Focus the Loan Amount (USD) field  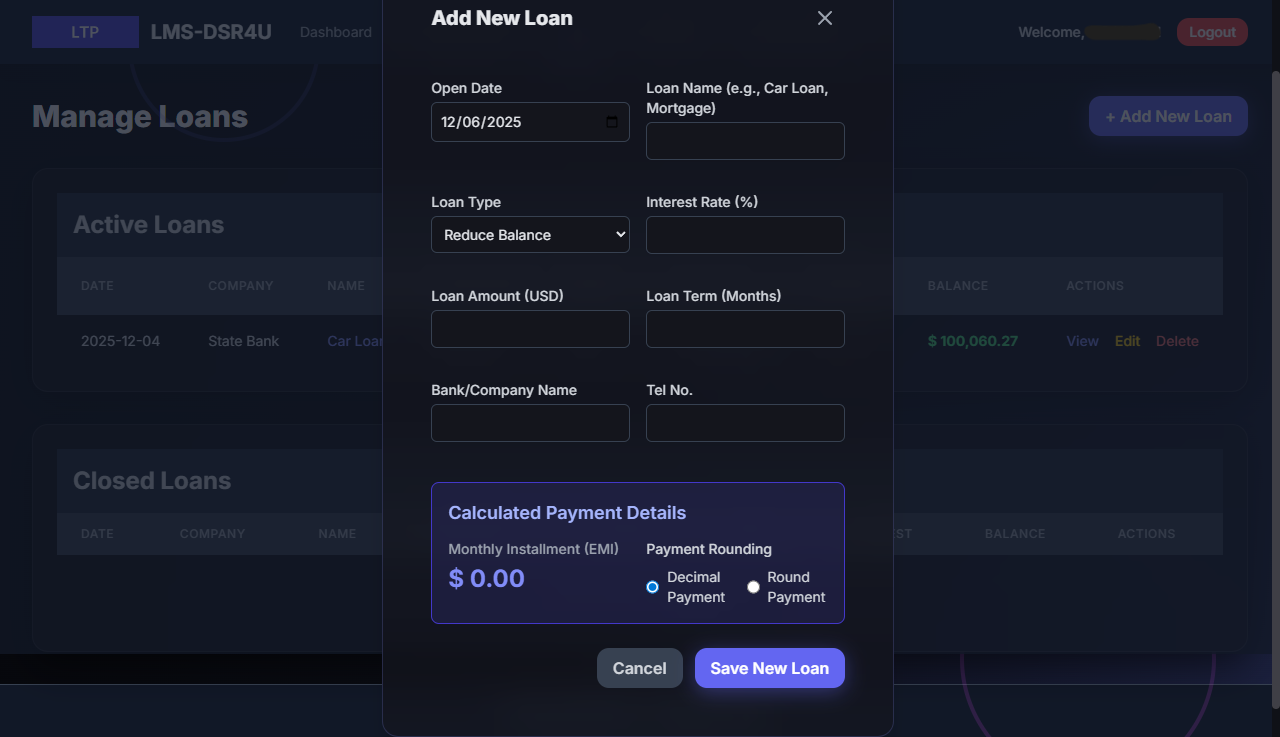pos(530,328)
